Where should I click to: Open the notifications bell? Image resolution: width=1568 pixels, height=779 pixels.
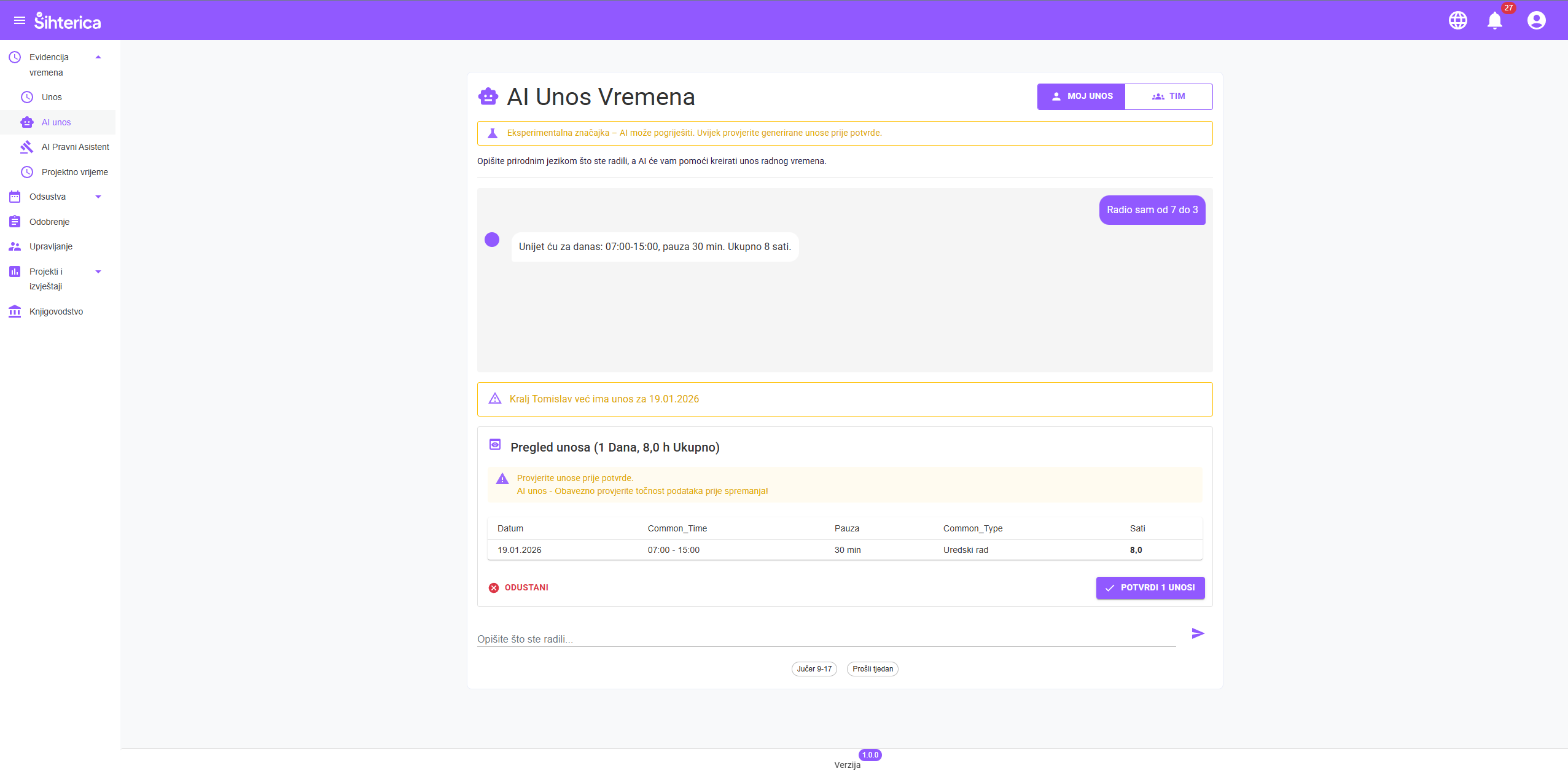(x=1494, y=21)
